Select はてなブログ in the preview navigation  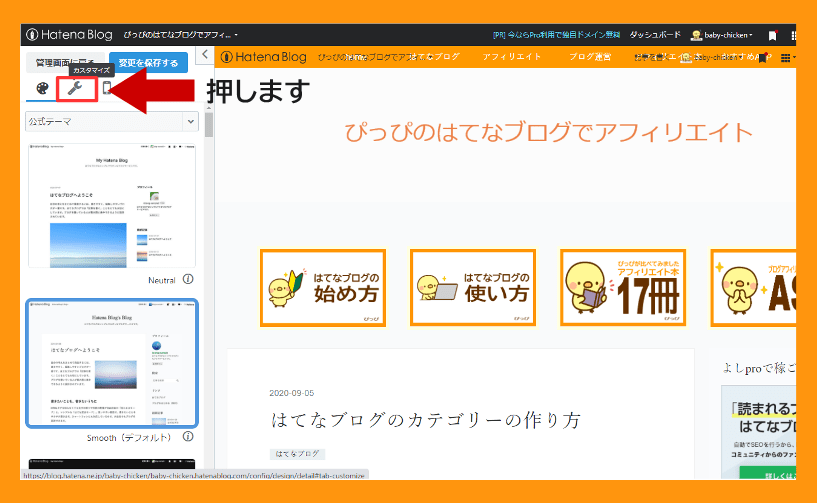pos(434,57)
